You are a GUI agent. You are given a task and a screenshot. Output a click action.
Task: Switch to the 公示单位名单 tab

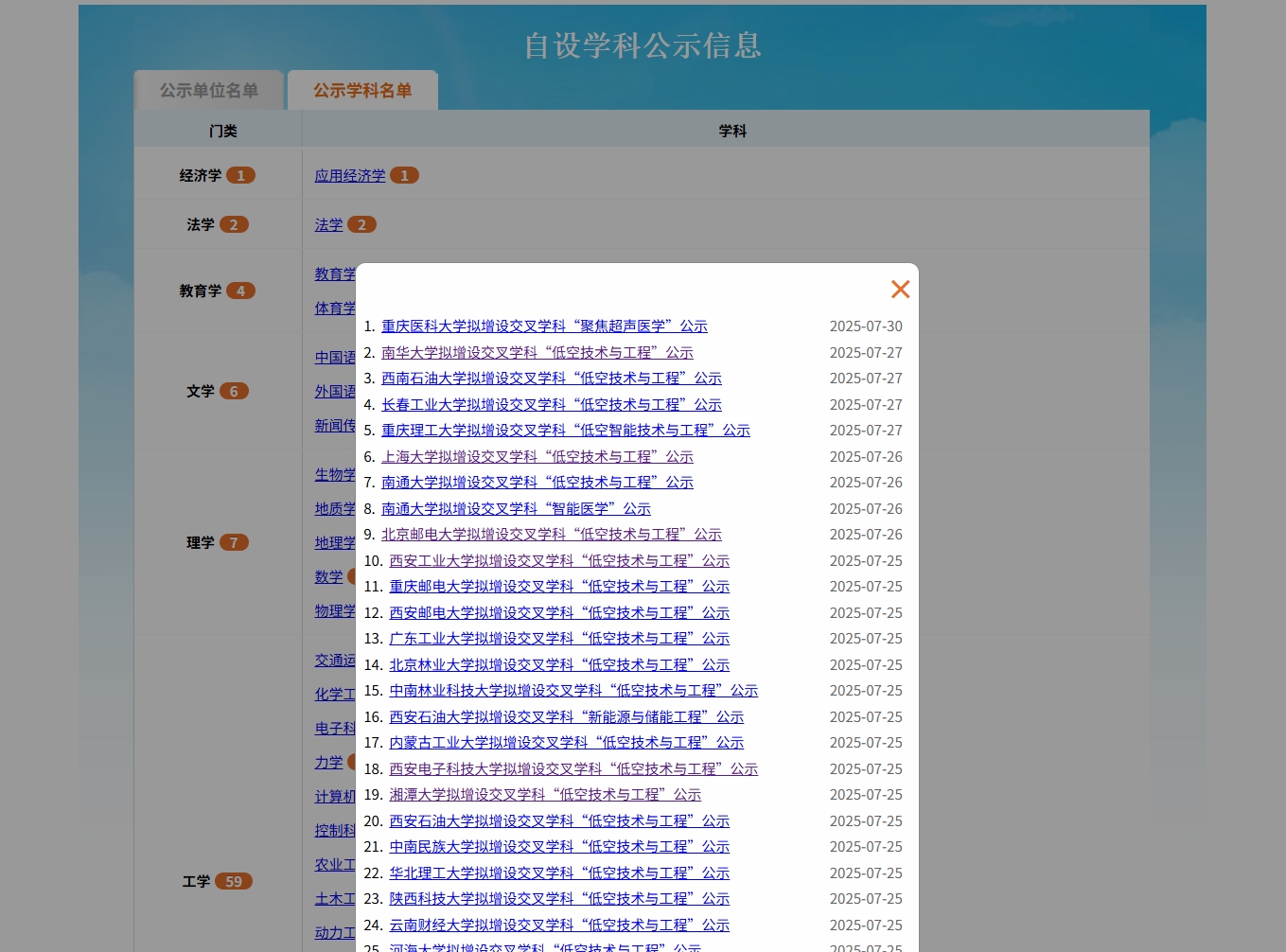pyautogui.click(x=208, y=91)
